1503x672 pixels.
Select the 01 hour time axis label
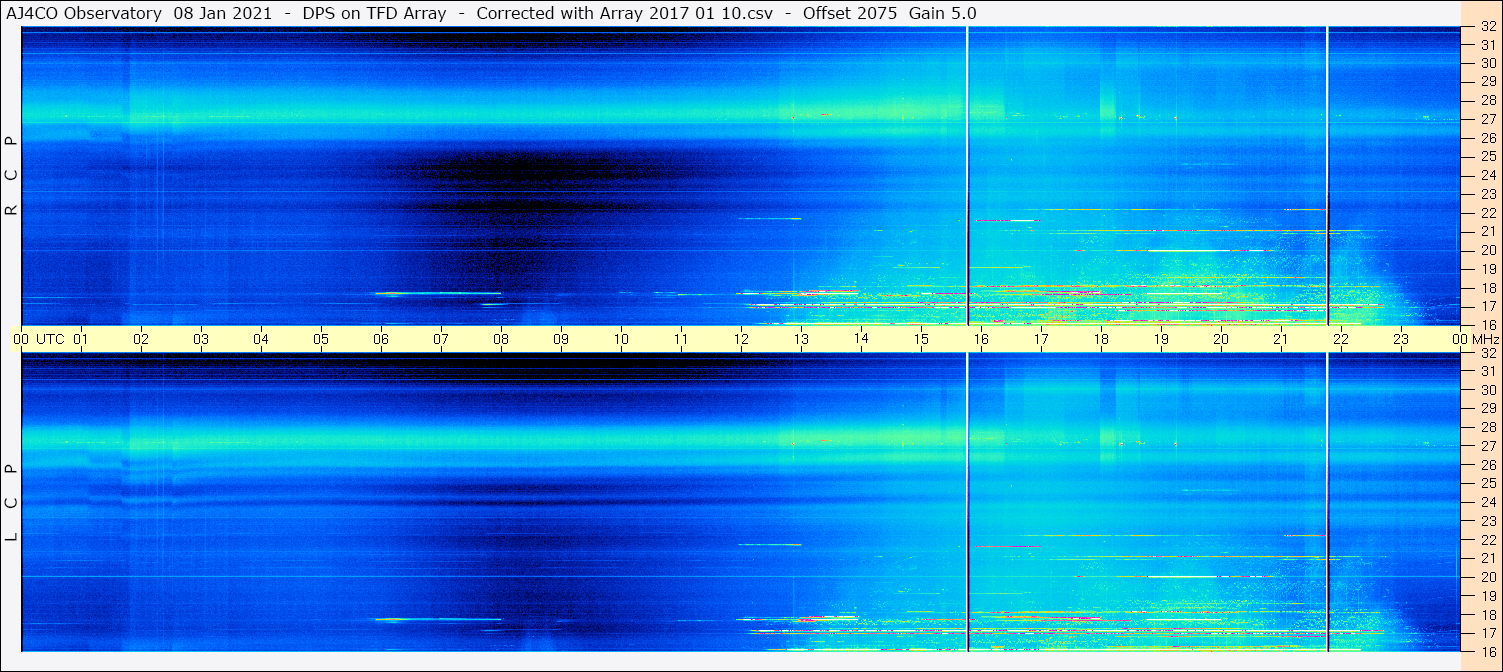(81, 339)
